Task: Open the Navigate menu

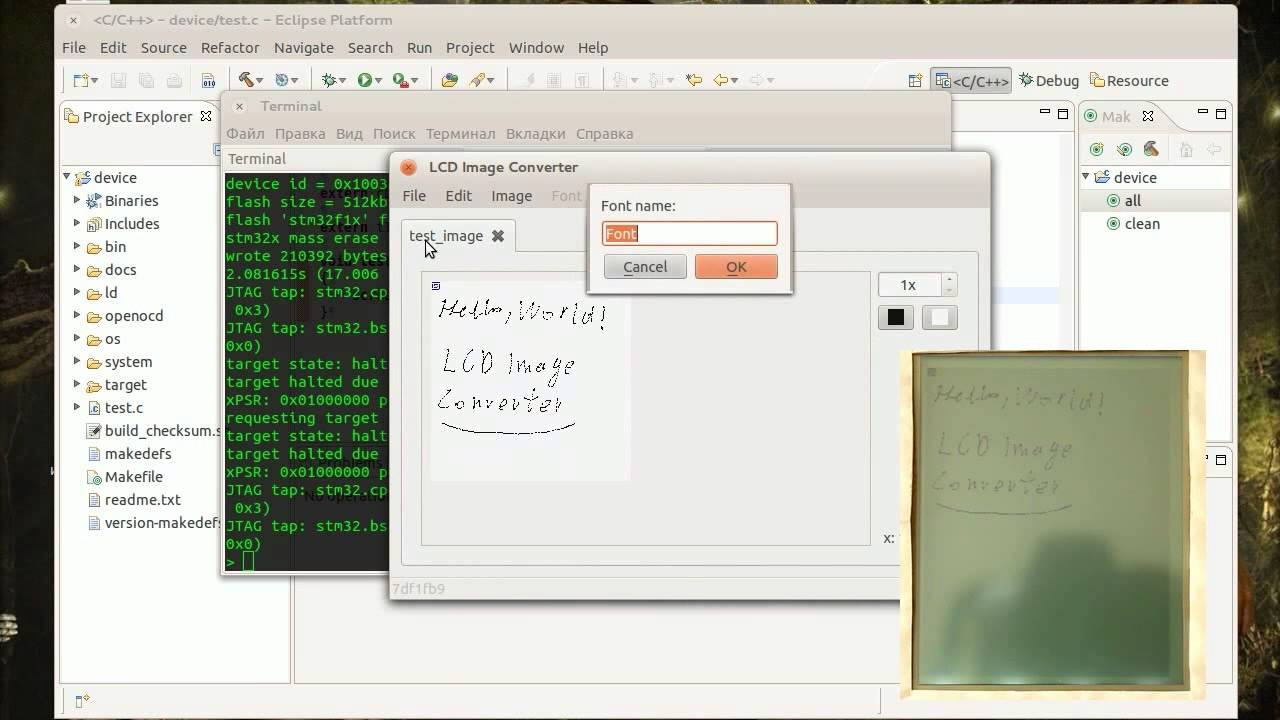Action: coord(304,47)
